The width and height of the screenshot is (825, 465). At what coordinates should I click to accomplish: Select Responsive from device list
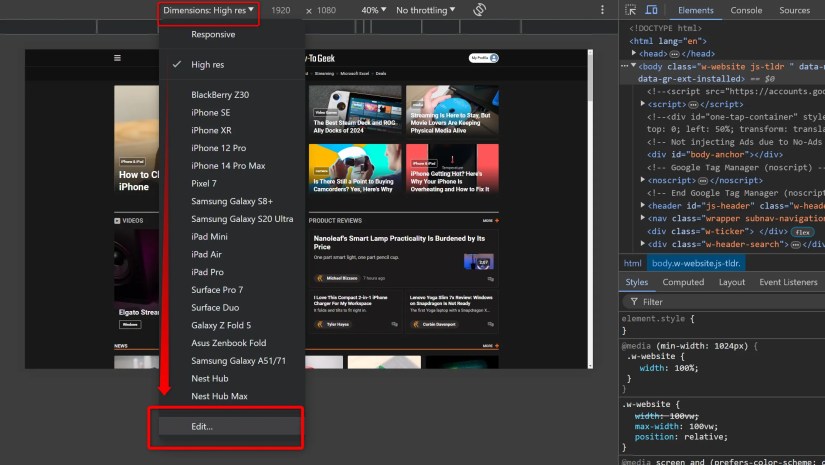pos(213,34)
